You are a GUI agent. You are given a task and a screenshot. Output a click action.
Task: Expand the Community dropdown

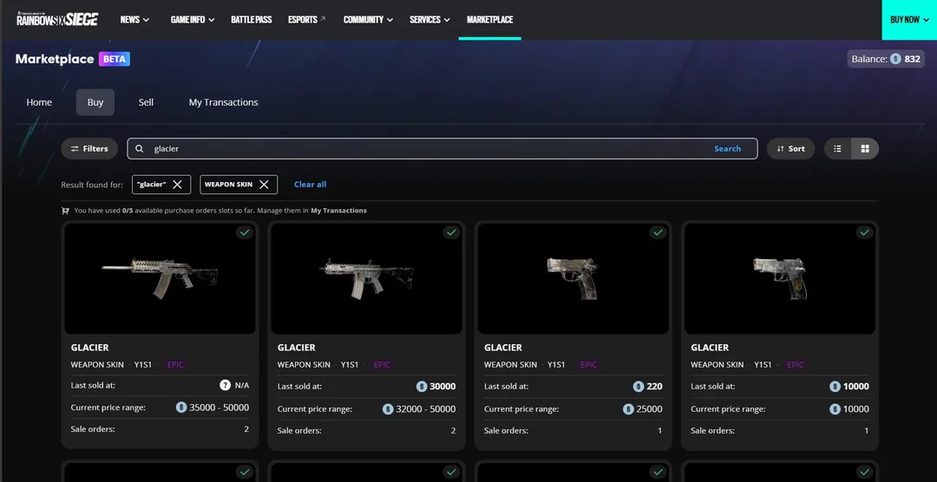368,20
